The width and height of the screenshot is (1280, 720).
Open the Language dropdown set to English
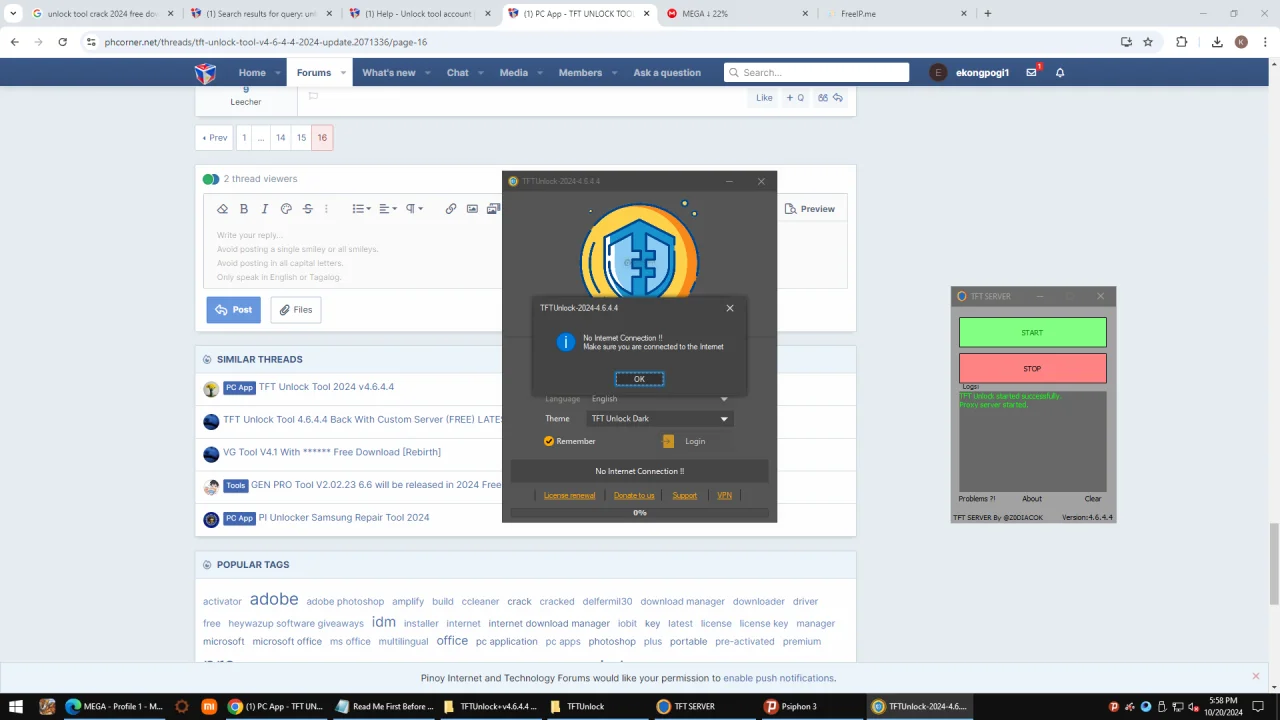pyautogui.click(x=660, y=399)
